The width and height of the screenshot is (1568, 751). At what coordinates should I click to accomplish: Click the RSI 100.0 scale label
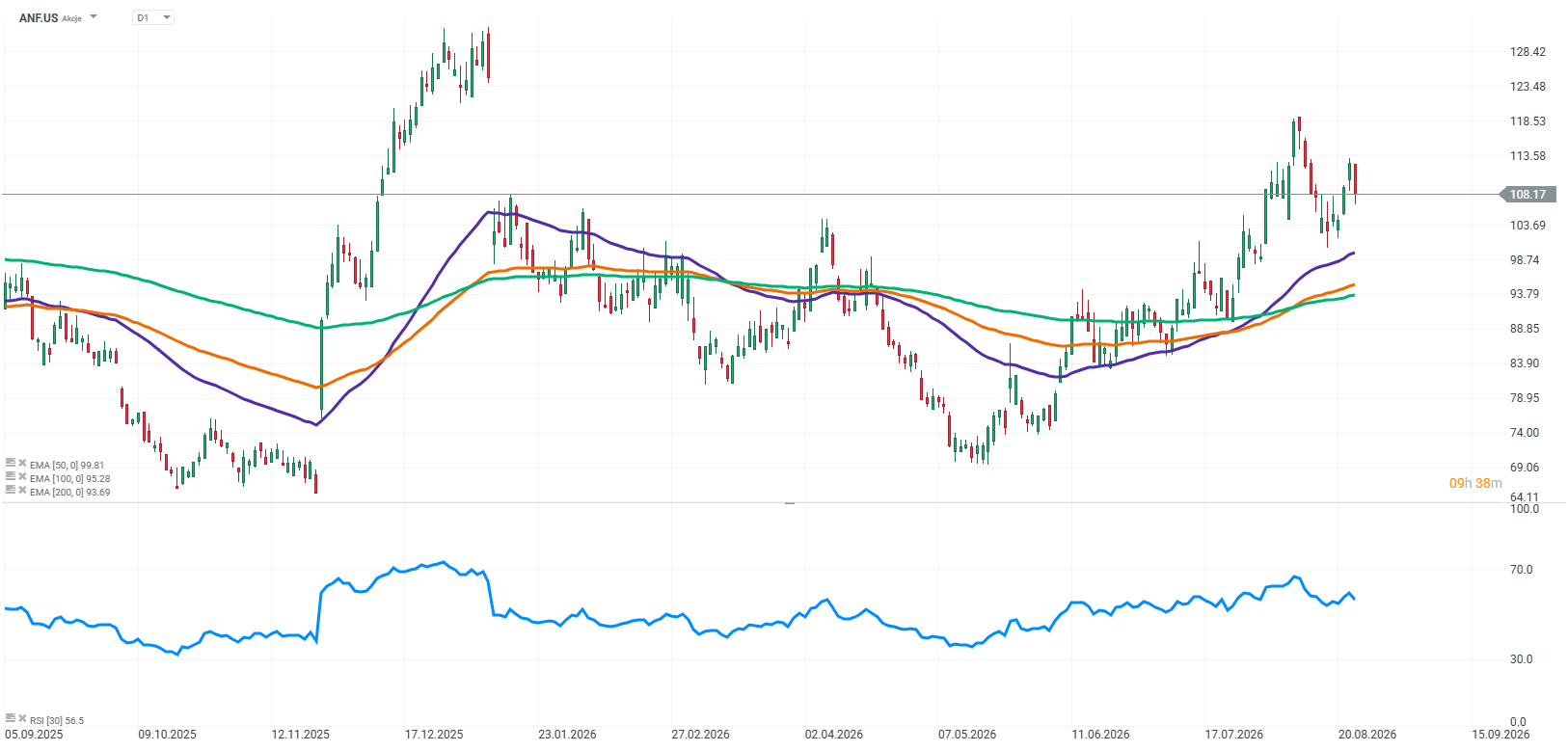click(x=1525, y=509)
